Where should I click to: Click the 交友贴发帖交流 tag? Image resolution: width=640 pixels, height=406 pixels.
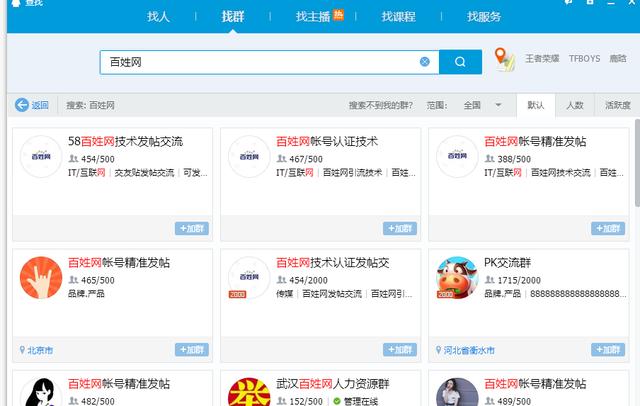click(x=144, y=173)
